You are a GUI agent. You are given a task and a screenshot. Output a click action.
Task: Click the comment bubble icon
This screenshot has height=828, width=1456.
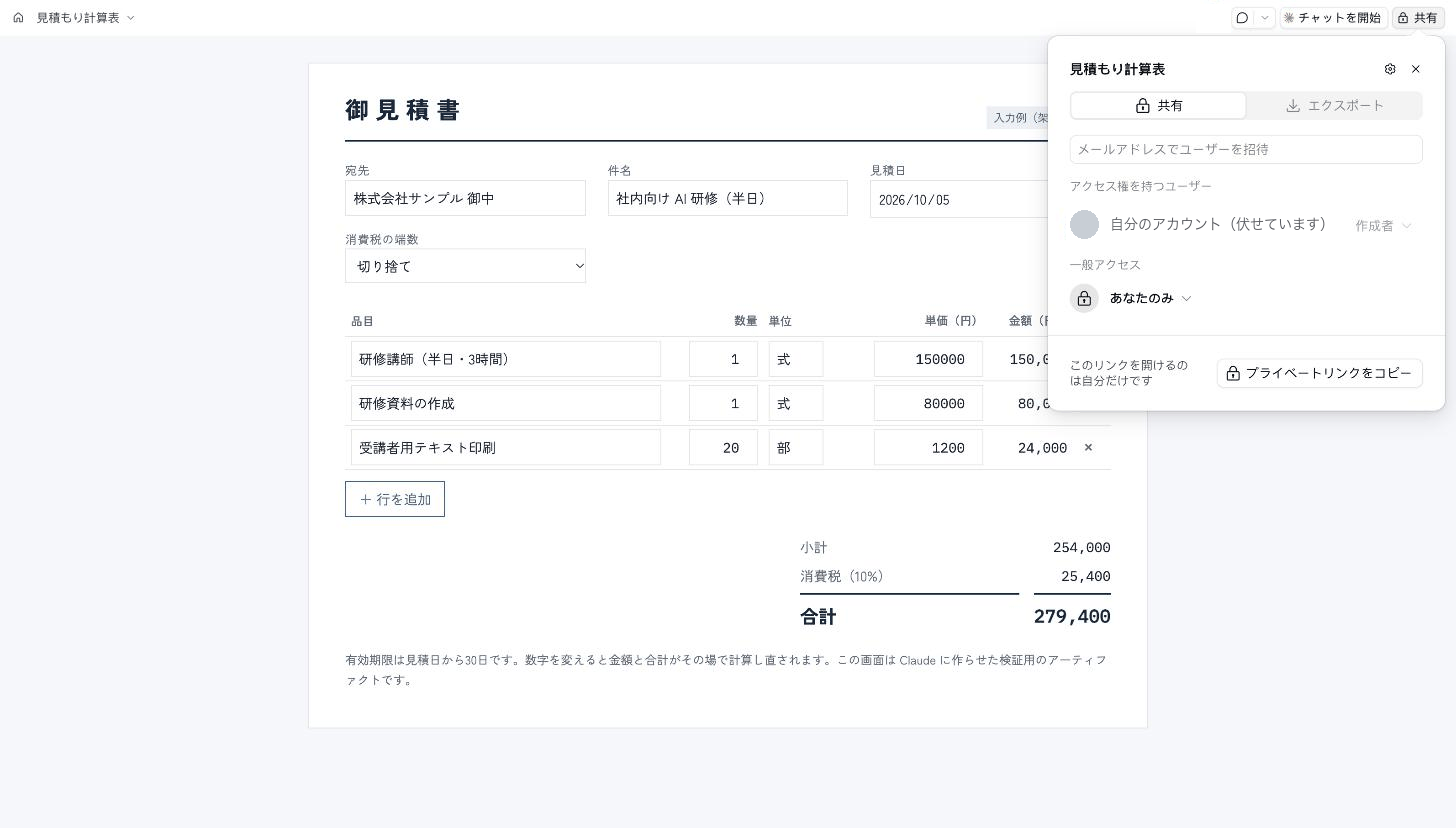pyautogui.click(x=1242, y=18)
